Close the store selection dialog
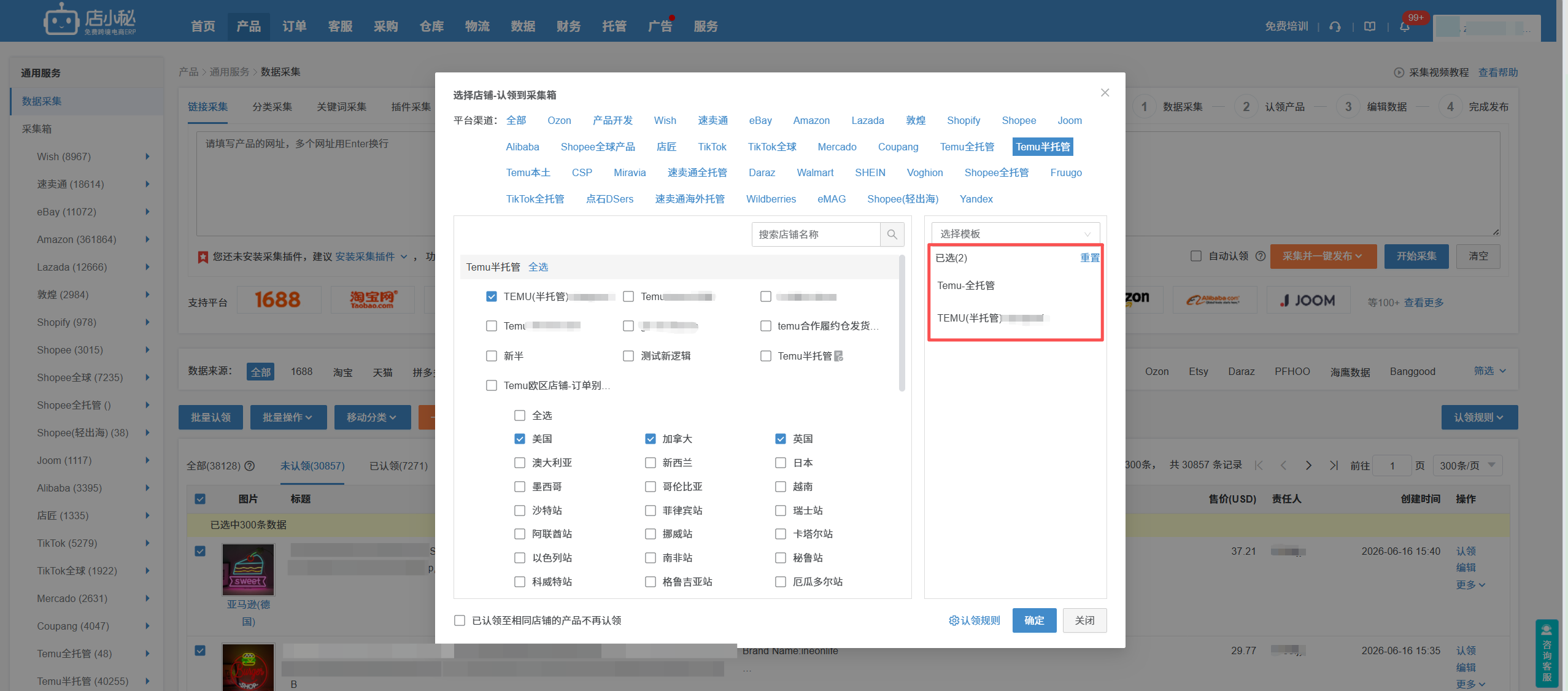This screenshot has height=691, width=1568. coord(1105,93)
